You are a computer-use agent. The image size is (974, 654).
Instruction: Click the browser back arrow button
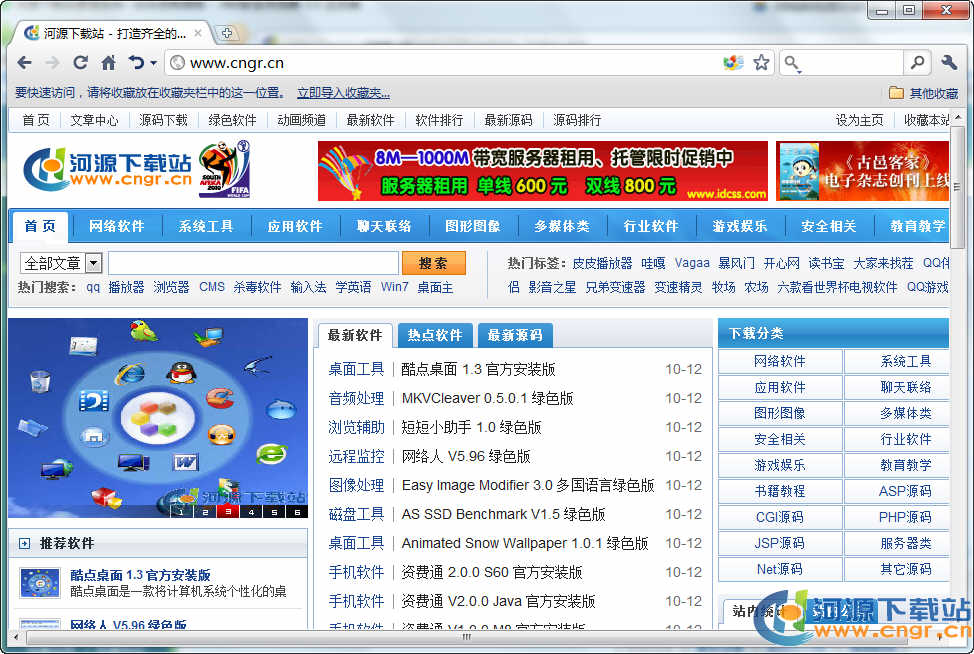click(x=25, y=63)
